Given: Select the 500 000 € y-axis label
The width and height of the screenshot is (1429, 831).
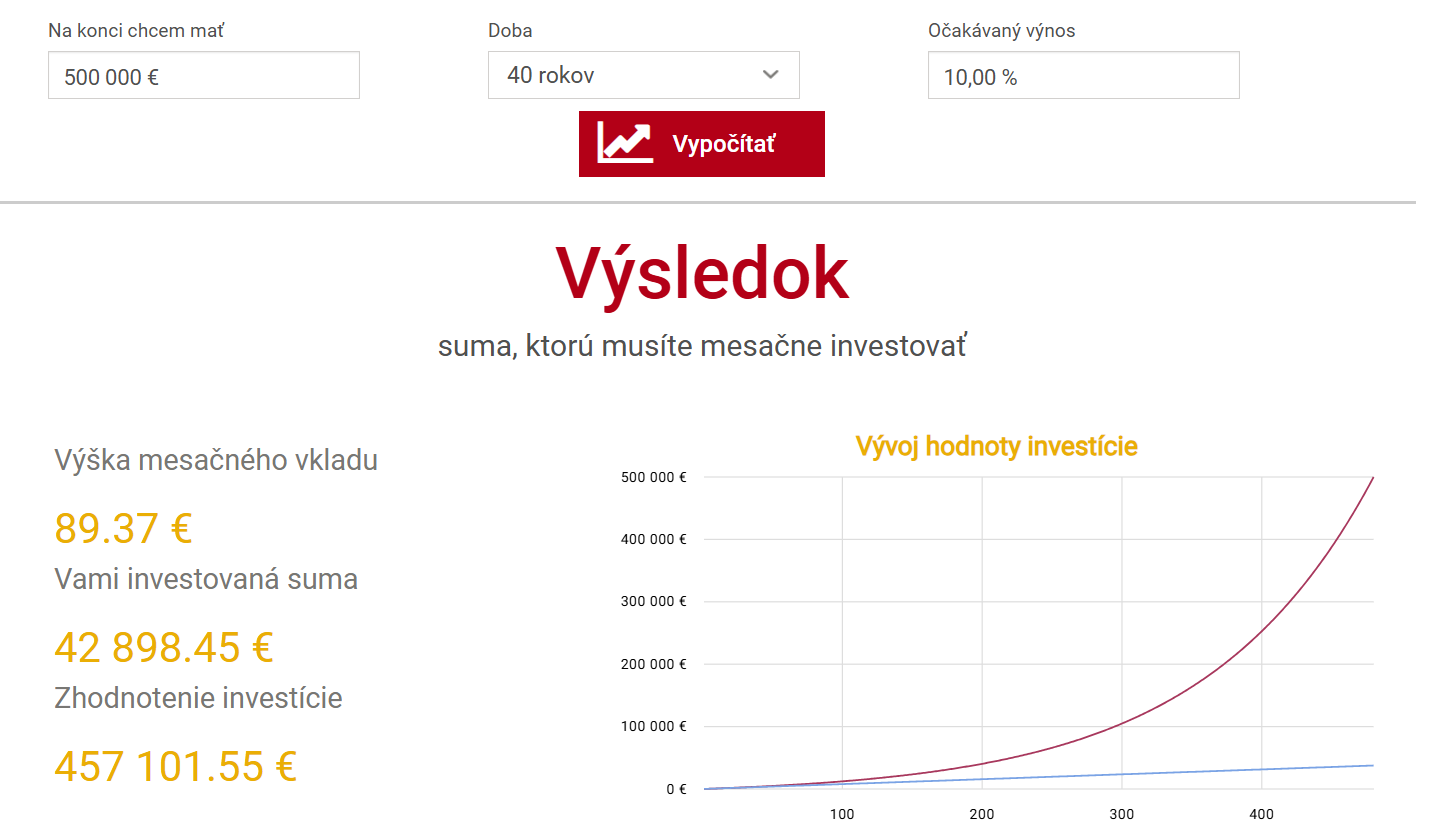Looking at the screenshot, I should [653, 477].
